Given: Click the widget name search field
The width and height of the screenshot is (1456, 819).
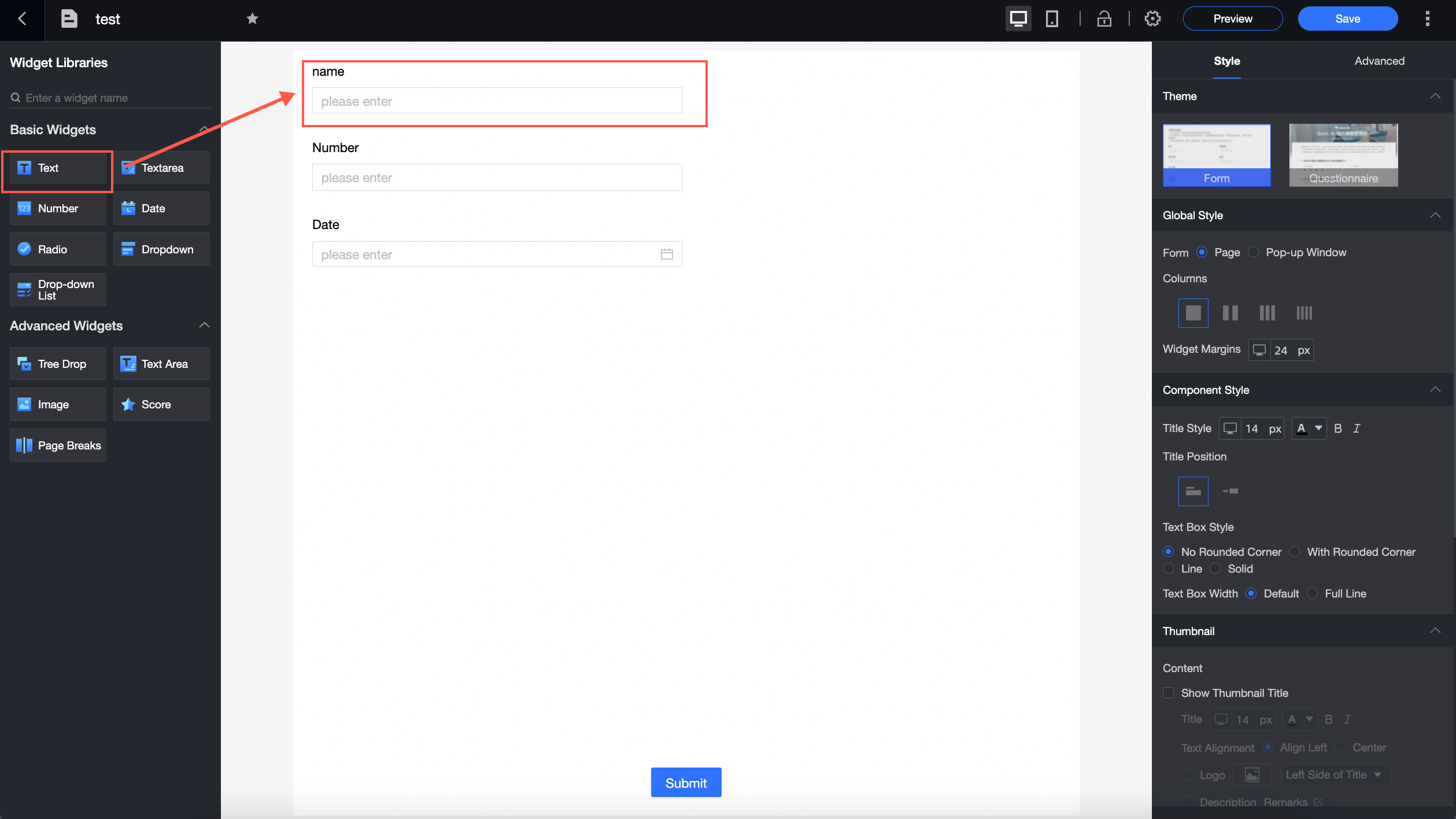Looking at the screenshot, I should click(110, 98).
